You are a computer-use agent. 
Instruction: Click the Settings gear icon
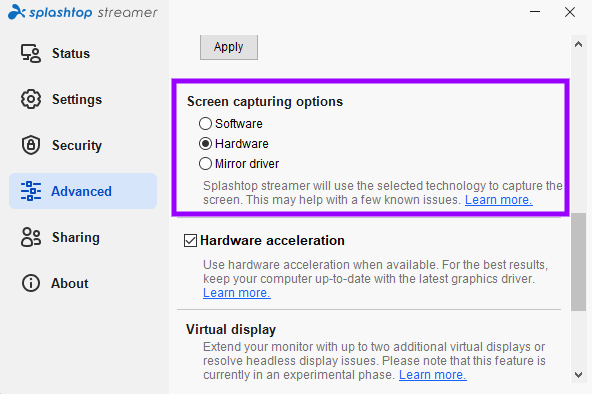click(31, 99)
